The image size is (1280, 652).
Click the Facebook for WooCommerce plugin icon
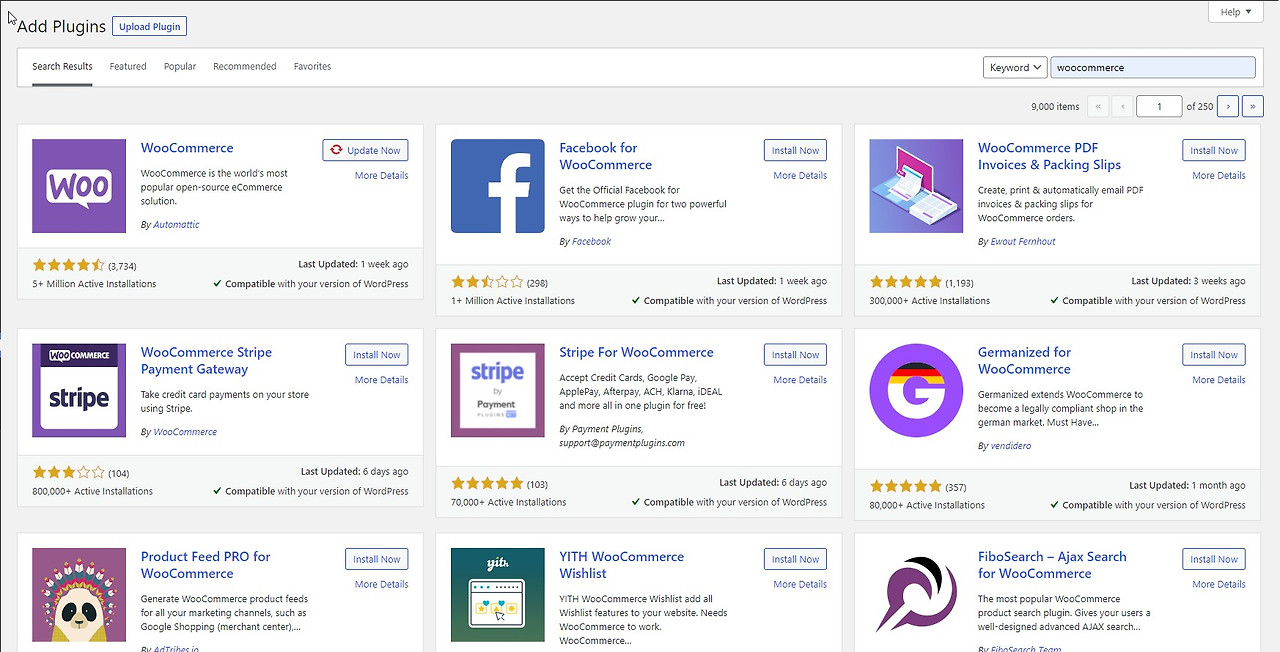point(498,186)
